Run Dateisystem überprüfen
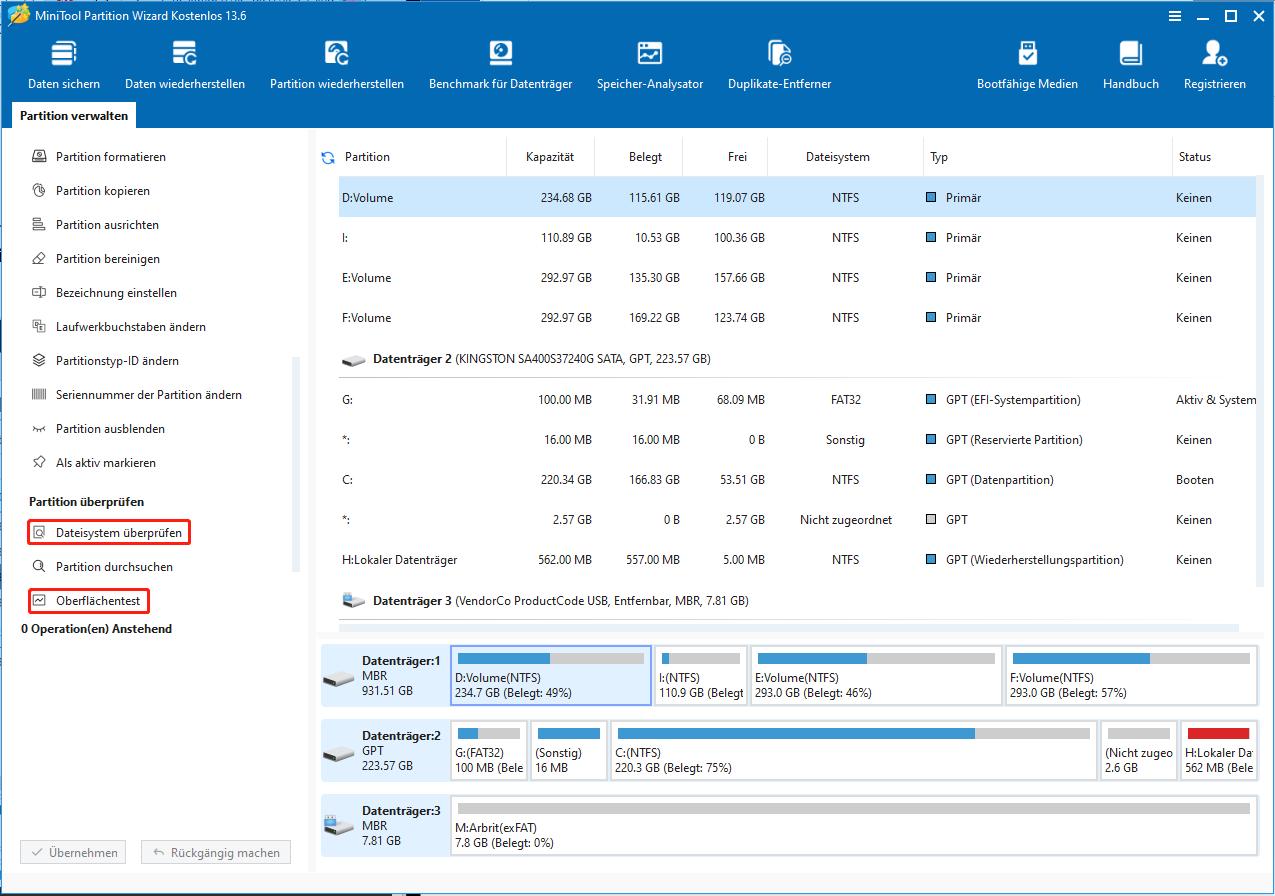Image resolution: width=1275 pixels, height=896 pixels. click(108, 533)
